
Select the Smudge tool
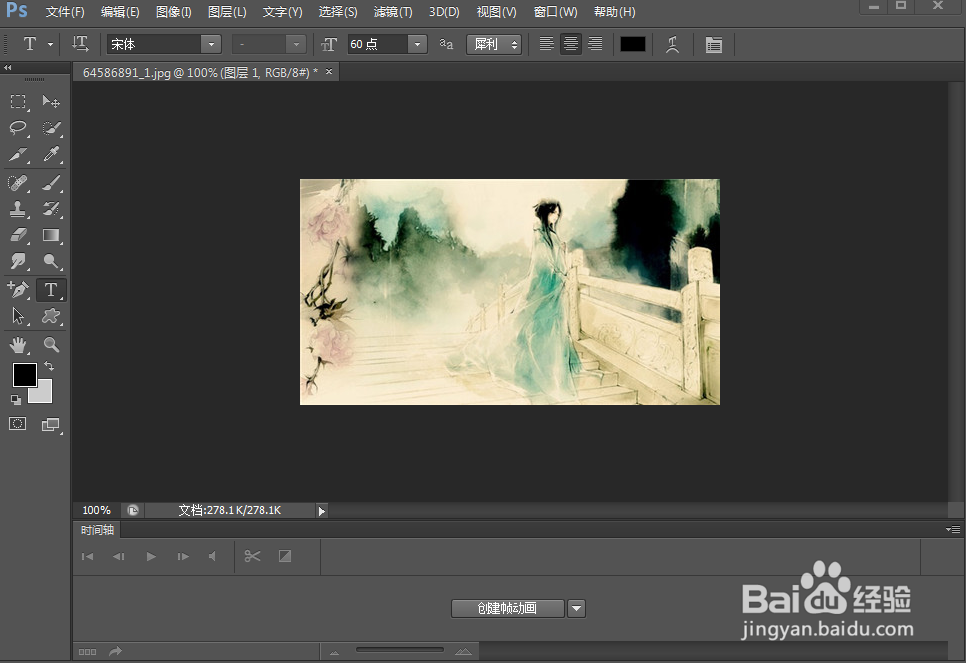(18, 261)
